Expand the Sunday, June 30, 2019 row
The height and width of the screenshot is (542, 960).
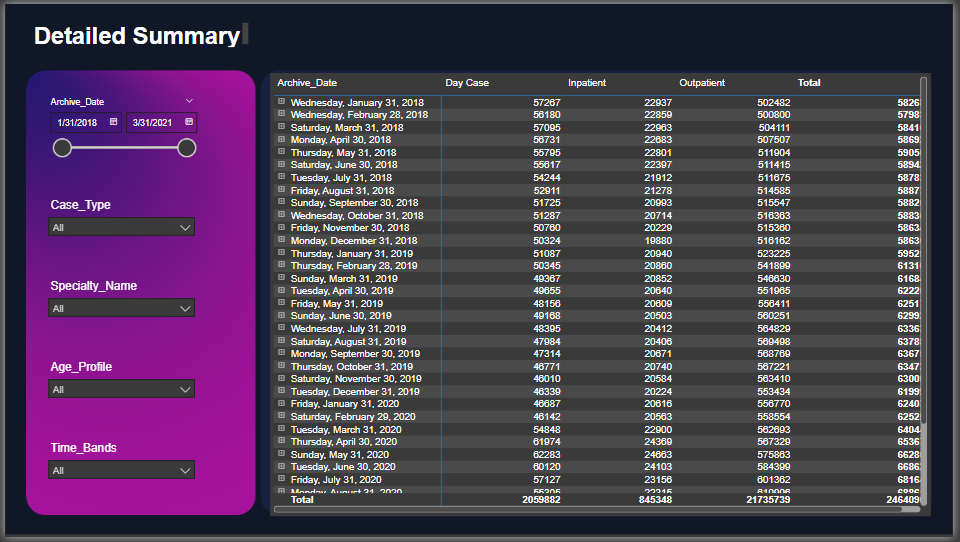(282, 315)
